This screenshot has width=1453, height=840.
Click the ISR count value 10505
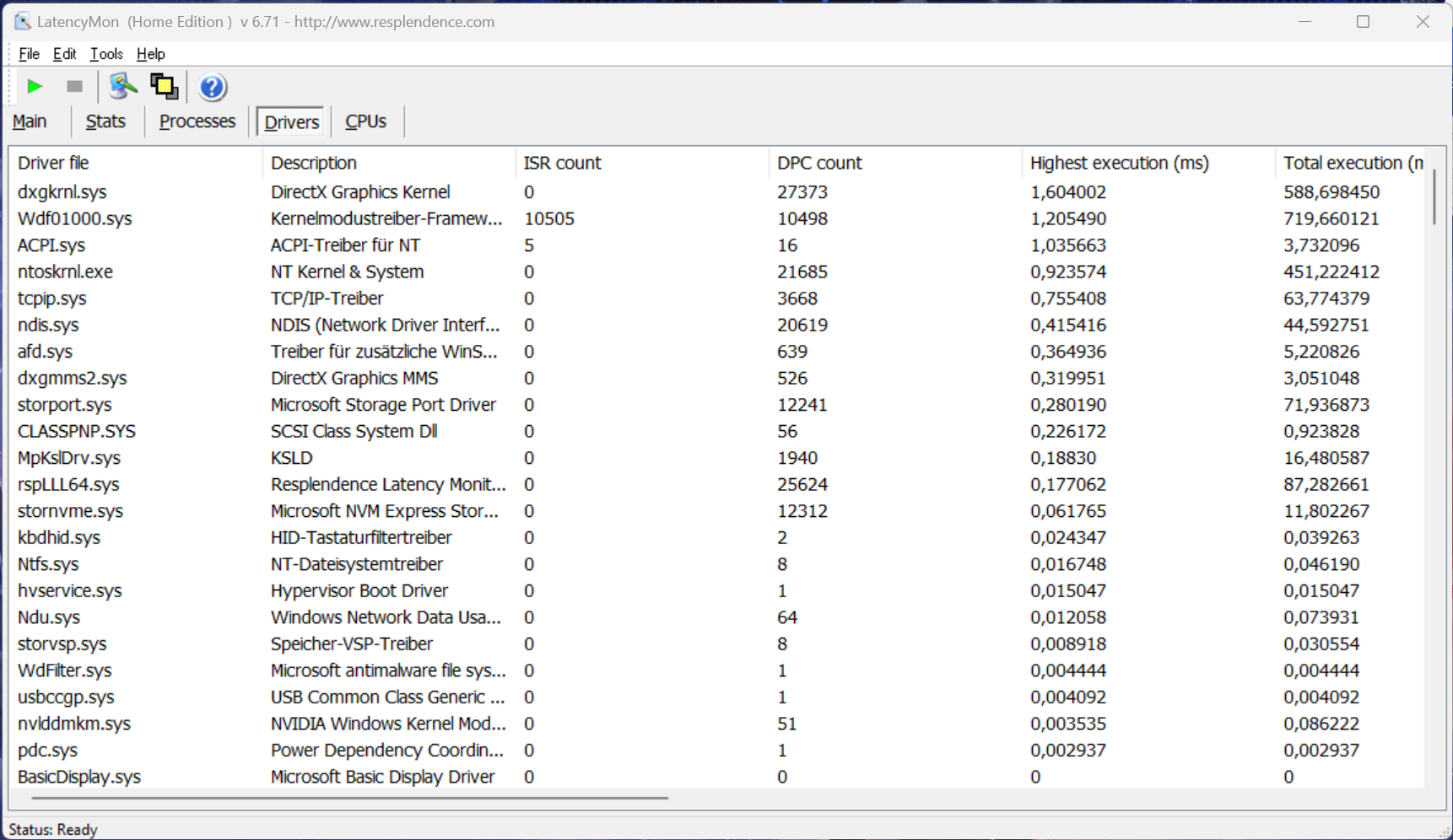[549, 218]
